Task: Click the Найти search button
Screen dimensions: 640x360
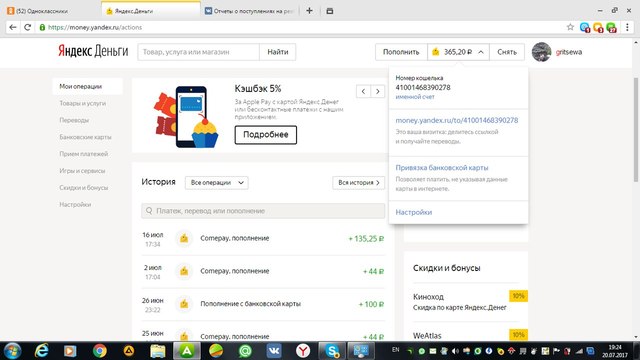Action: pyautogui.click(x=278, y=52)
